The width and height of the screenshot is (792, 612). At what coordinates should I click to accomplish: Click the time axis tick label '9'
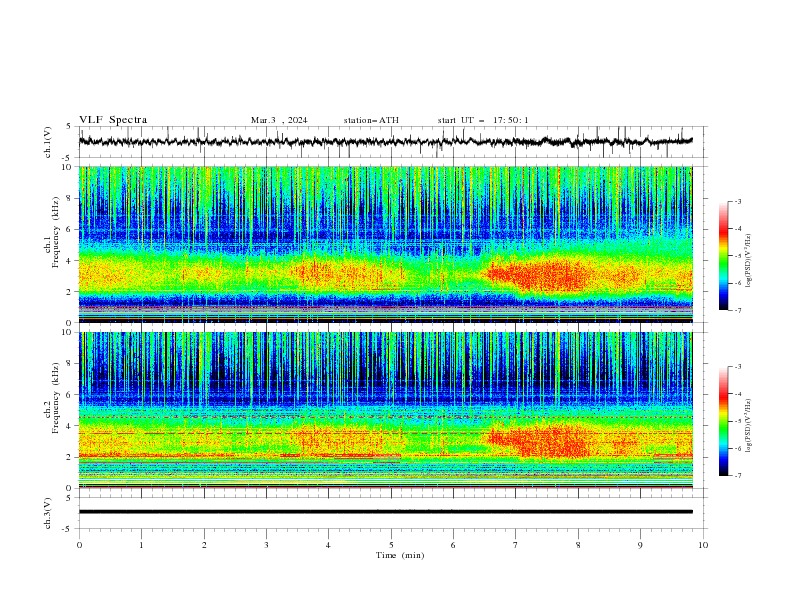coord(640,545)
